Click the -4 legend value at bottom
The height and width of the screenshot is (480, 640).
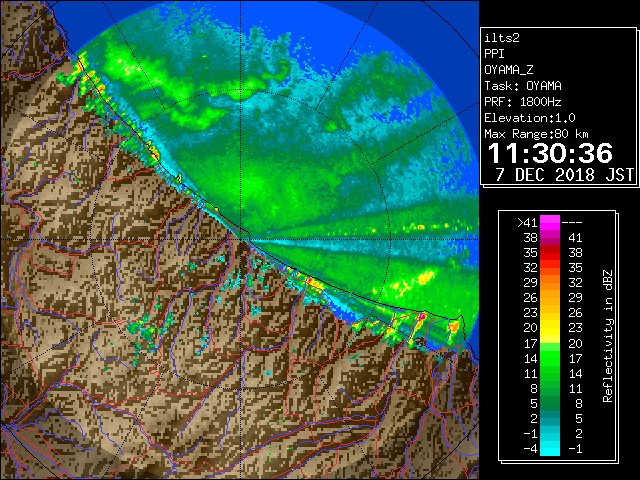pyautogui.click(x=531, y=449)
